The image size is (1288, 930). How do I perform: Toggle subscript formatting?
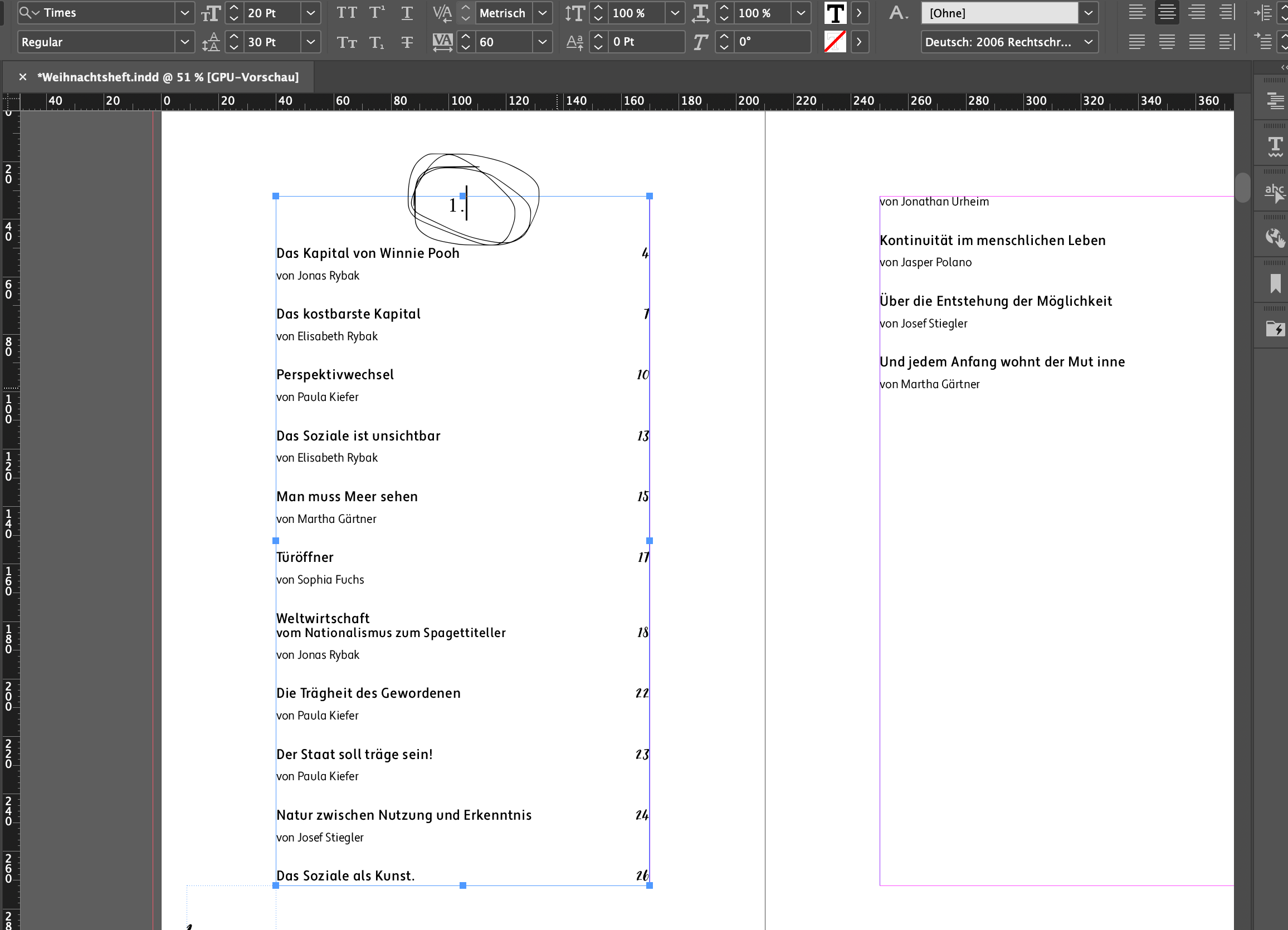coord(377,41)
